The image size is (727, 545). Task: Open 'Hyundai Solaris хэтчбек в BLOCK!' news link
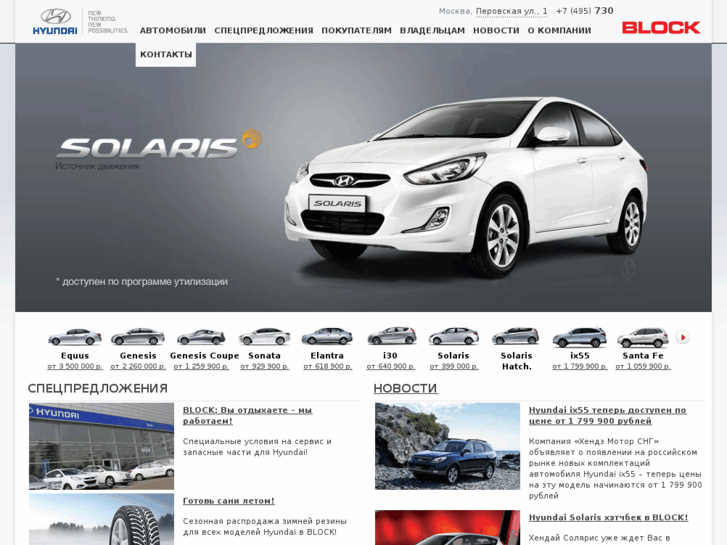[608, 518]
